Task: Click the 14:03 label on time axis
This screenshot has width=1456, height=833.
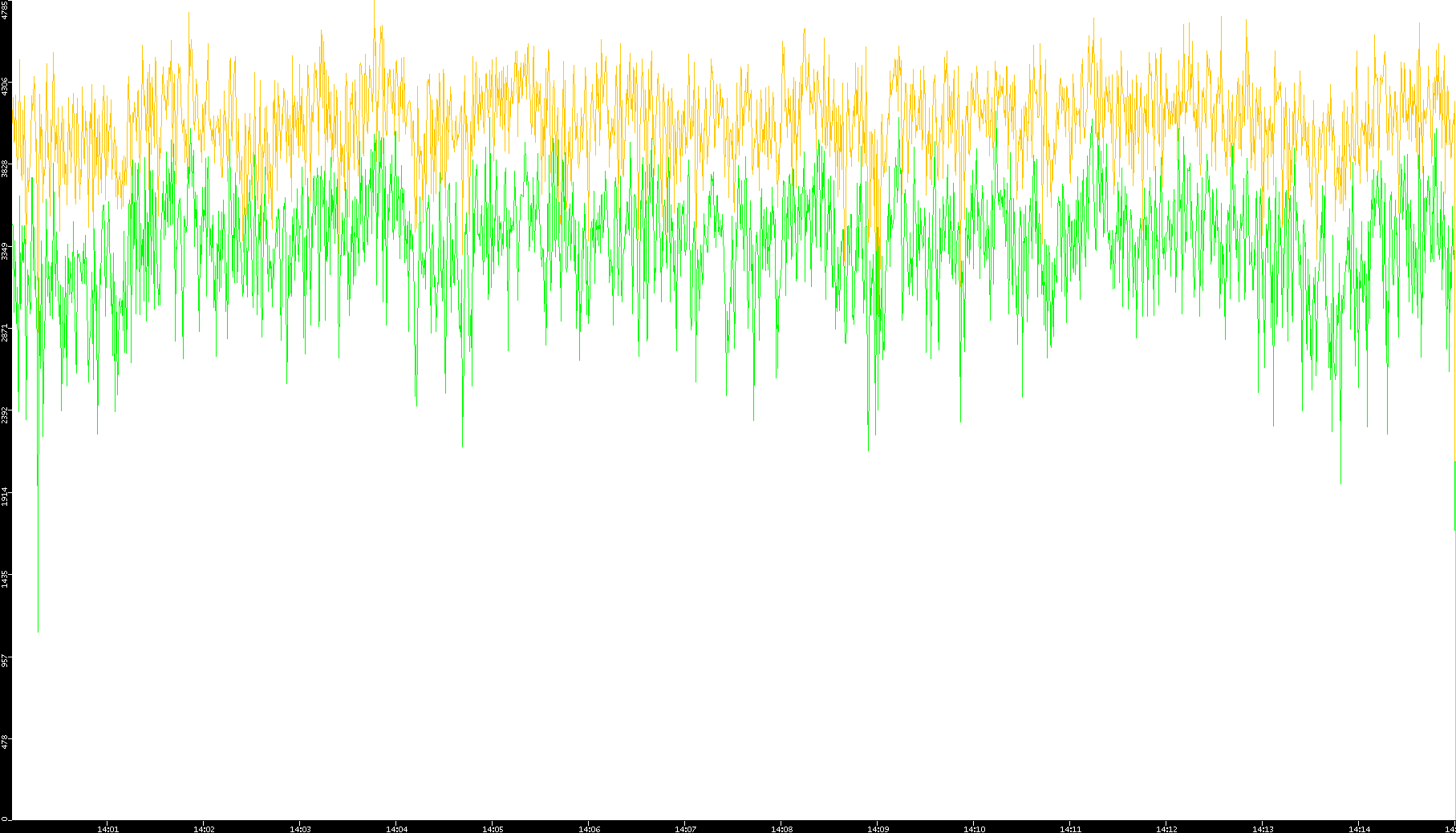Action: [x=300, y=829]
